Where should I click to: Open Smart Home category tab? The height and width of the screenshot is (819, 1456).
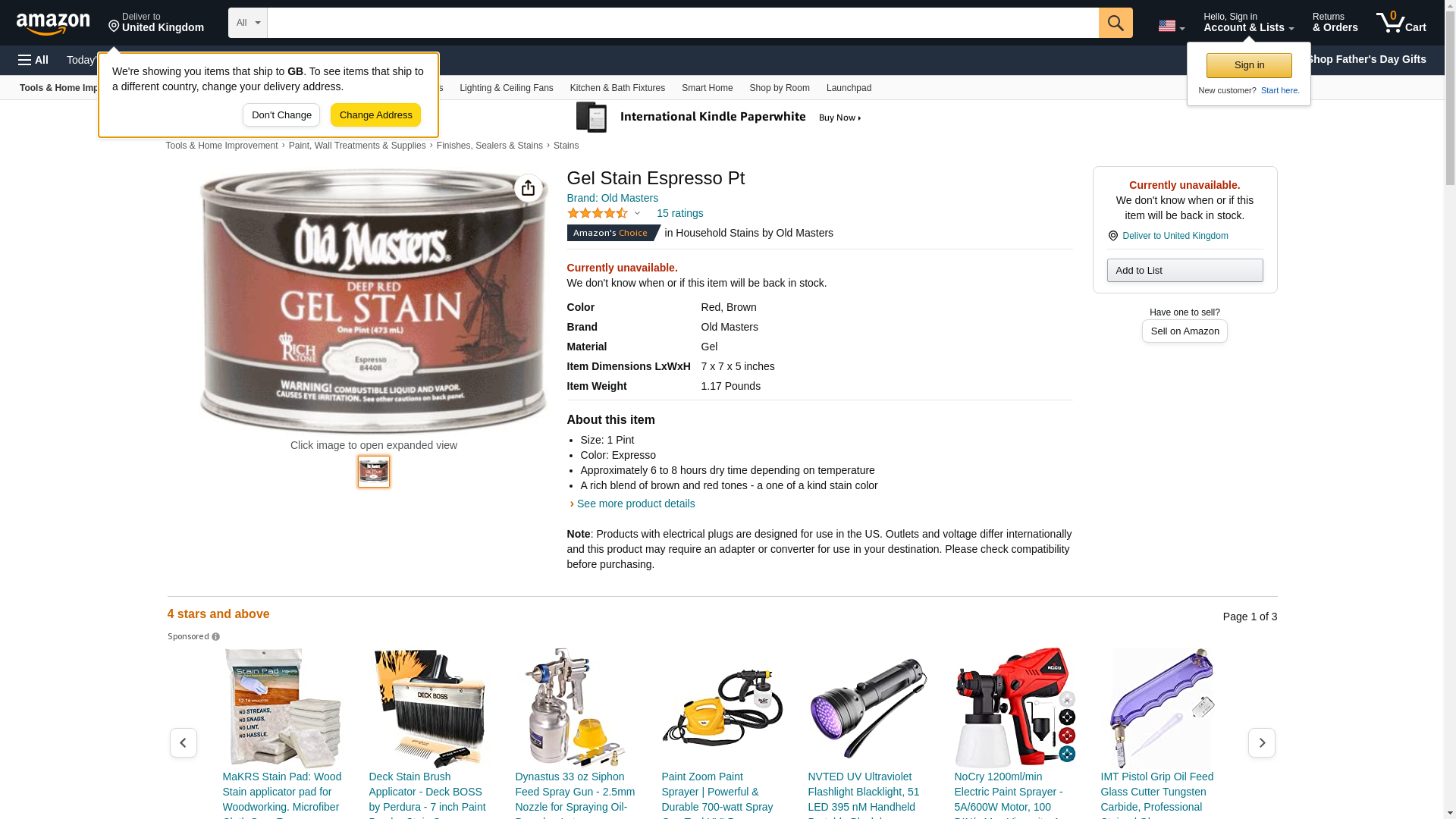point(707,88)
